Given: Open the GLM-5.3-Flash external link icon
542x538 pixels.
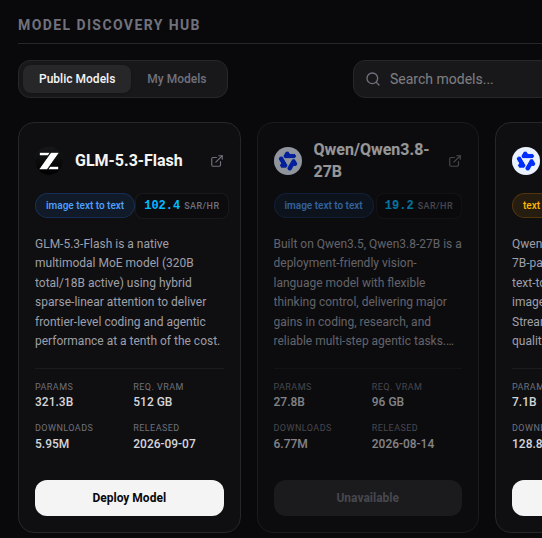Looking at the screenshot, I should [x=217, y=161].
